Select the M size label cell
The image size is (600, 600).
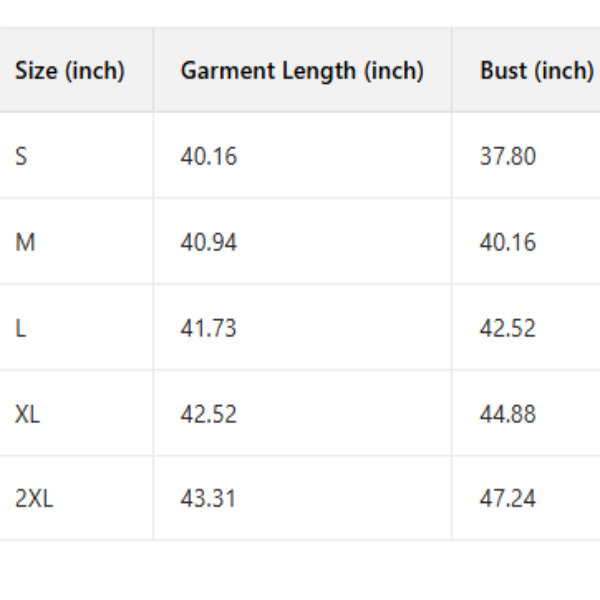(25, 242)
